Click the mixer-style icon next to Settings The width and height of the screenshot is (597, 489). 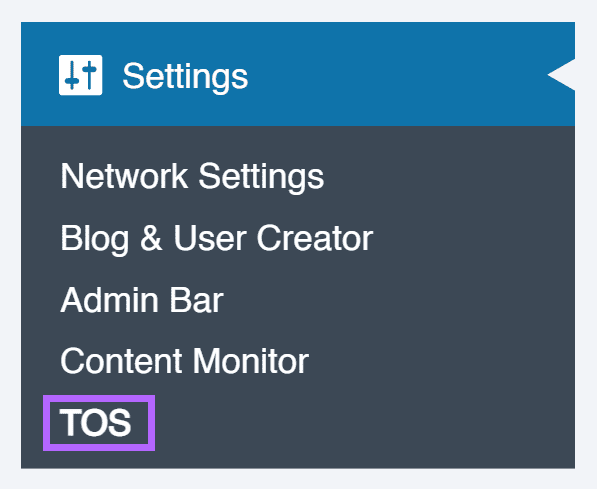click(80, 75)
